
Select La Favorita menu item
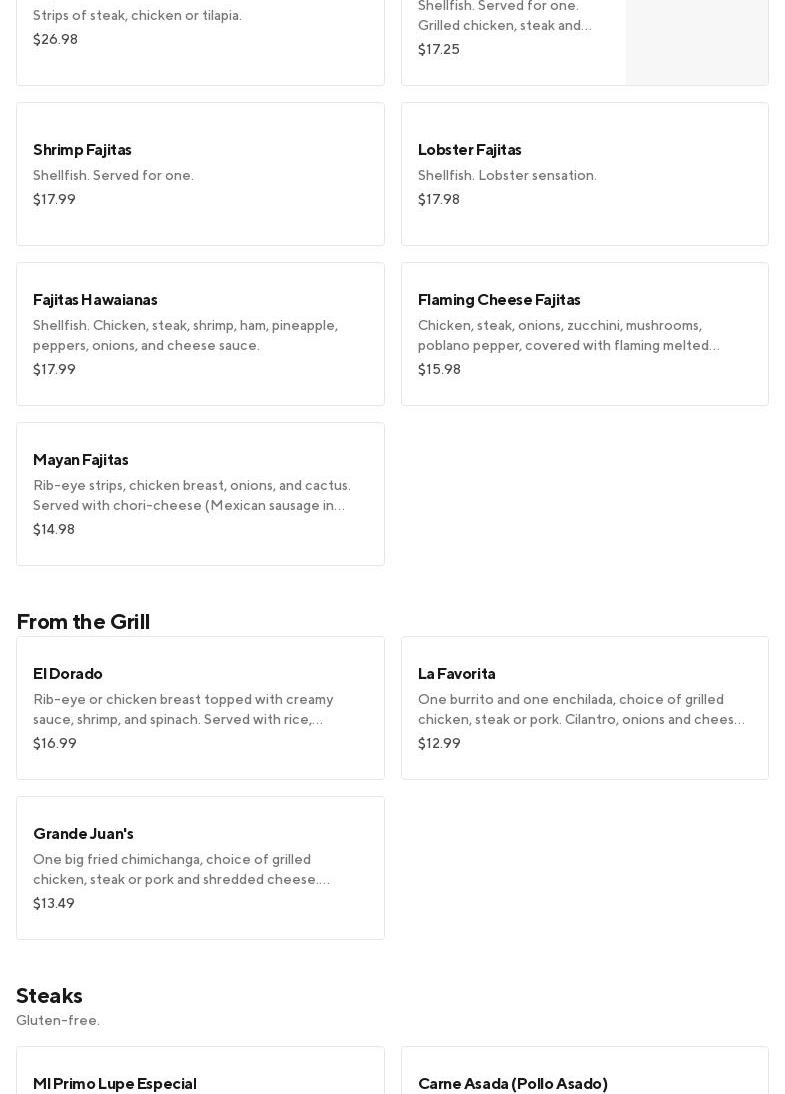point(584,708)
